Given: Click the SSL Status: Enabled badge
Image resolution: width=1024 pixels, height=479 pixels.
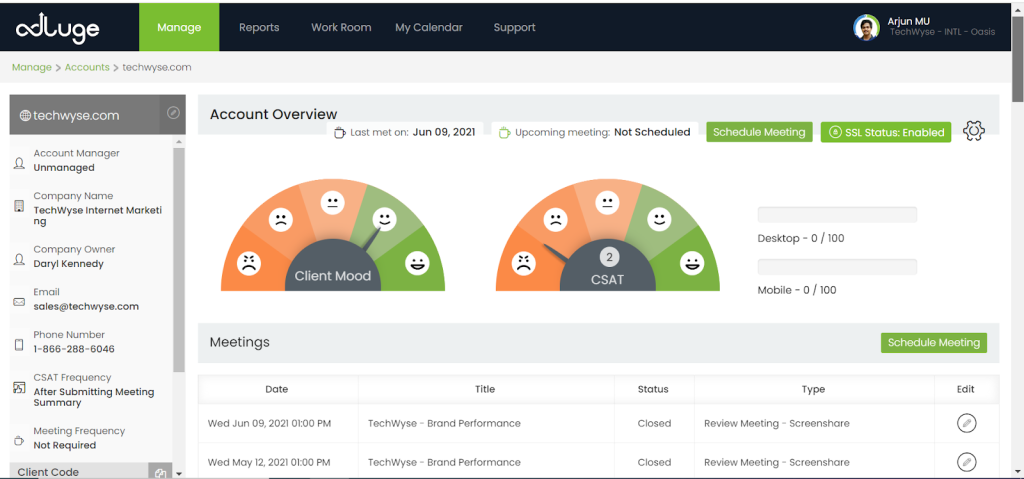Looking at the screenshot, I should coord(886,132).
